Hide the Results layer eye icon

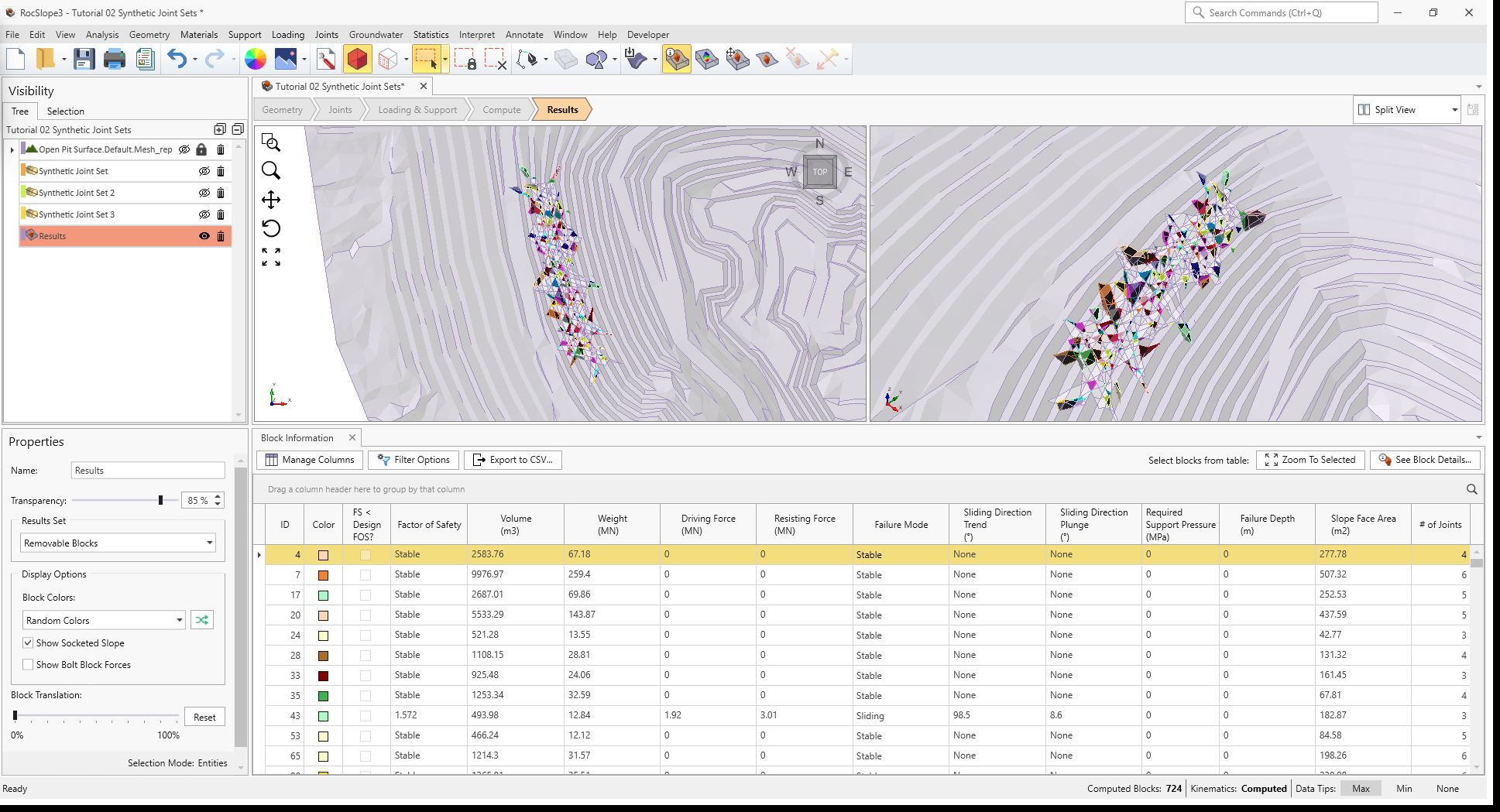[204, 236]
